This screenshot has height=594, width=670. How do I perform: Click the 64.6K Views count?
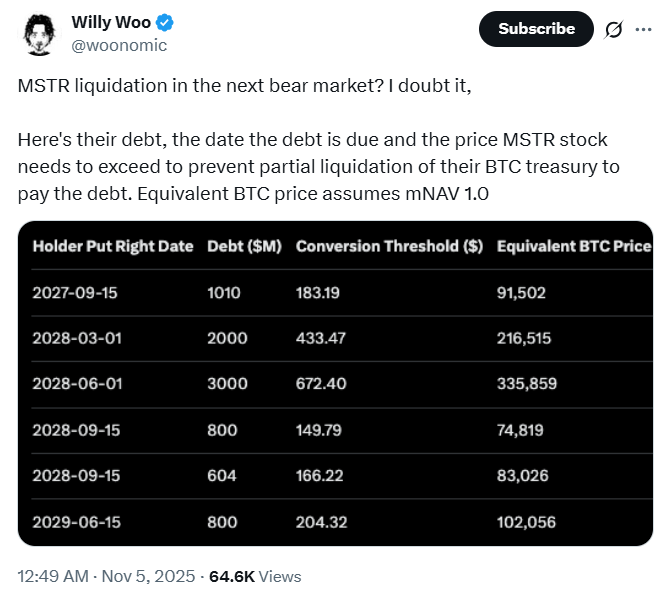tap(254, 576)
